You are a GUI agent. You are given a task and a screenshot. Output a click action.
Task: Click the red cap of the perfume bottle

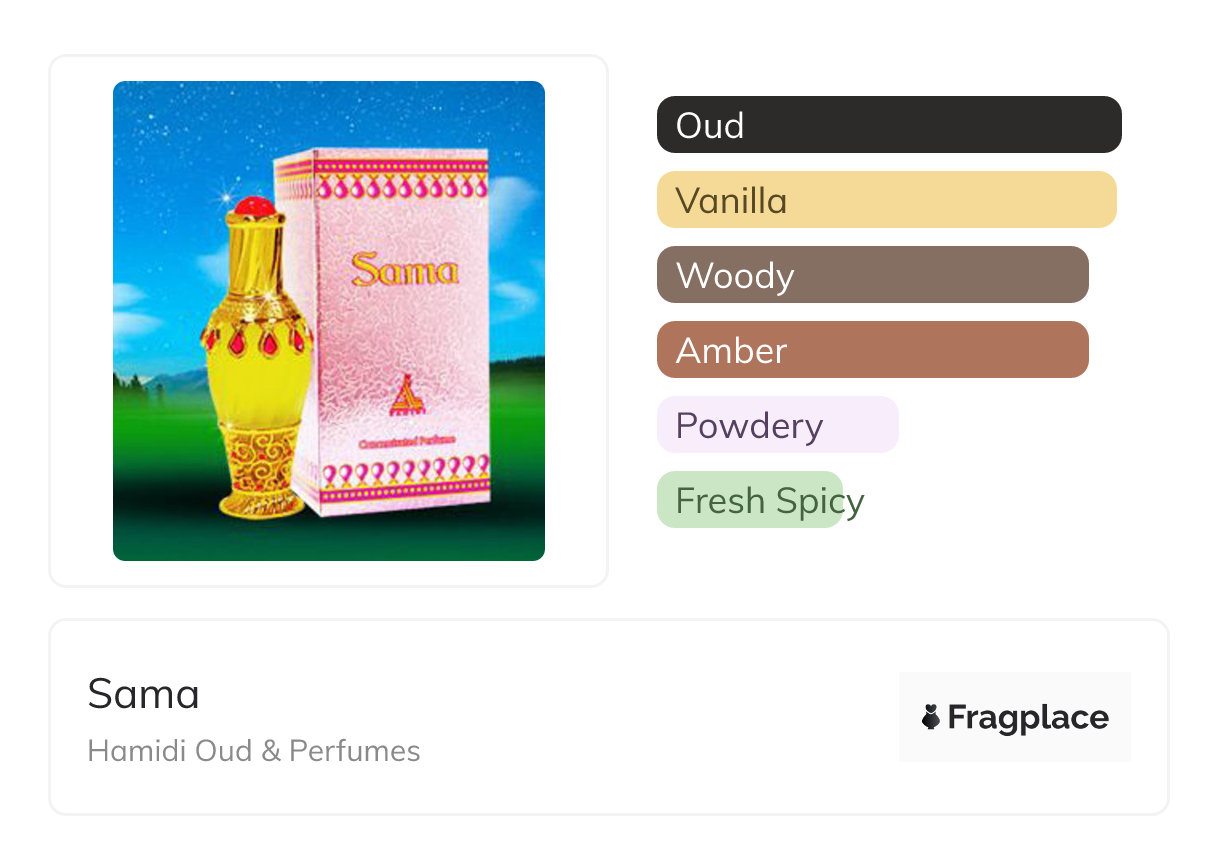[254, 207]
